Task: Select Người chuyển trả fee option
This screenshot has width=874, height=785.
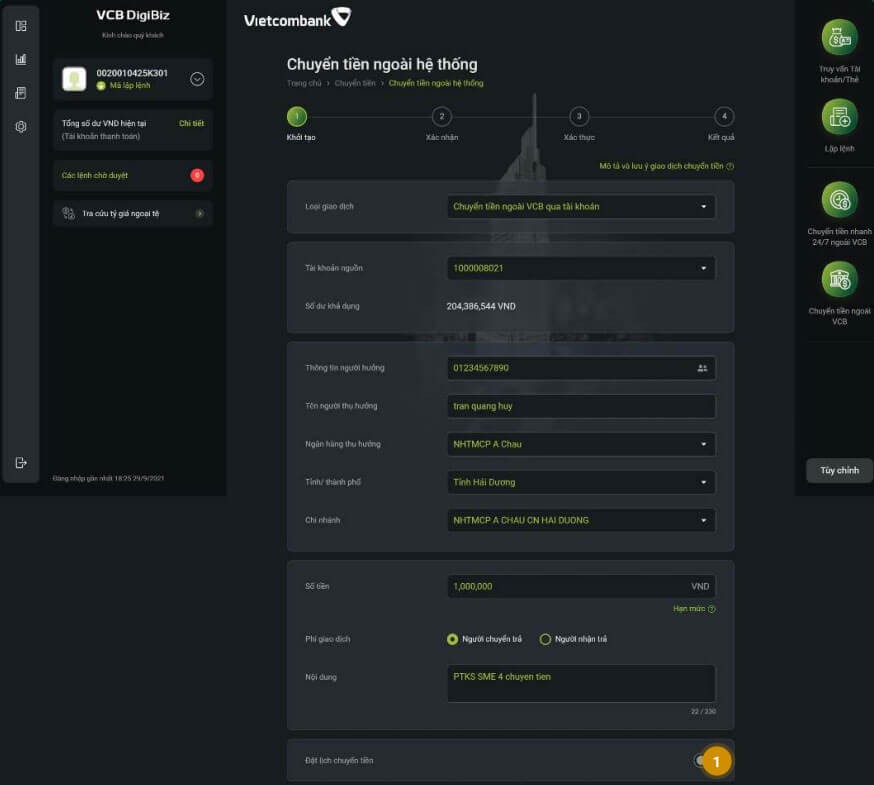Action: point(453,639)
